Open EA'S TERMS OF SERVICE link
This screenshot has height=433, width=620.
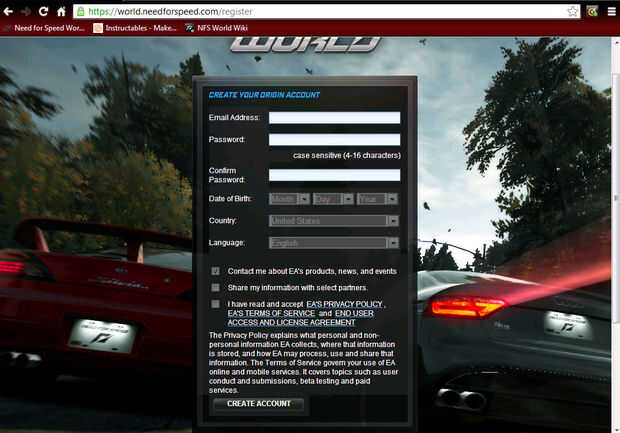point(271,313)
